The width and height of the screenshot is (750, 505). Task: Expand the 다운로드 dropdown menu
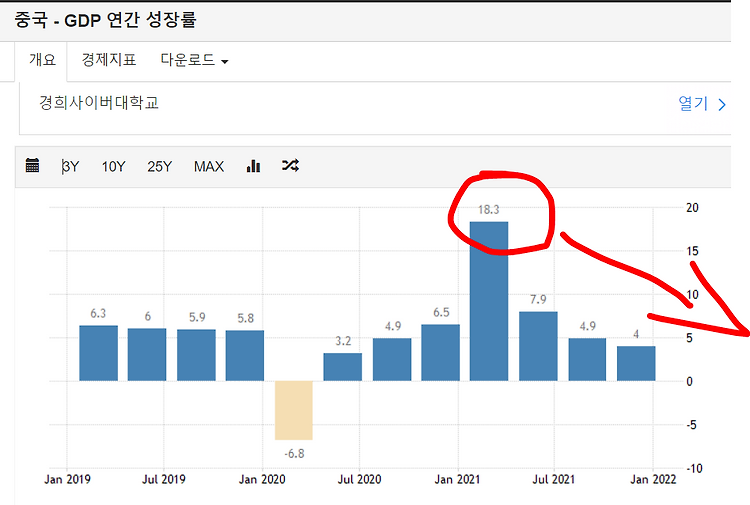194,60
